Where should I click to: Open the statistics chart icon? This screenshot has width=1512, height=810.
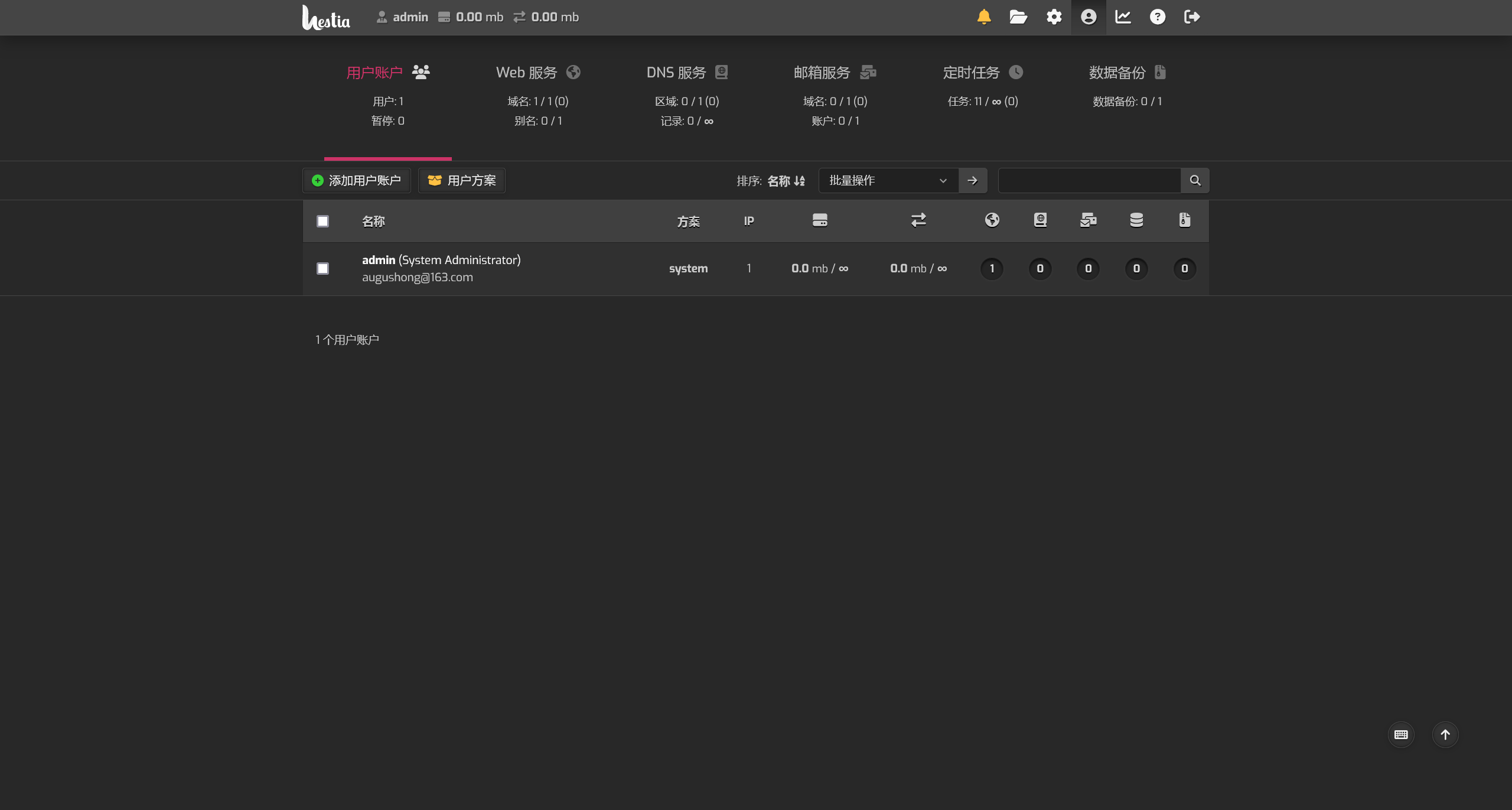(1123, 17)
